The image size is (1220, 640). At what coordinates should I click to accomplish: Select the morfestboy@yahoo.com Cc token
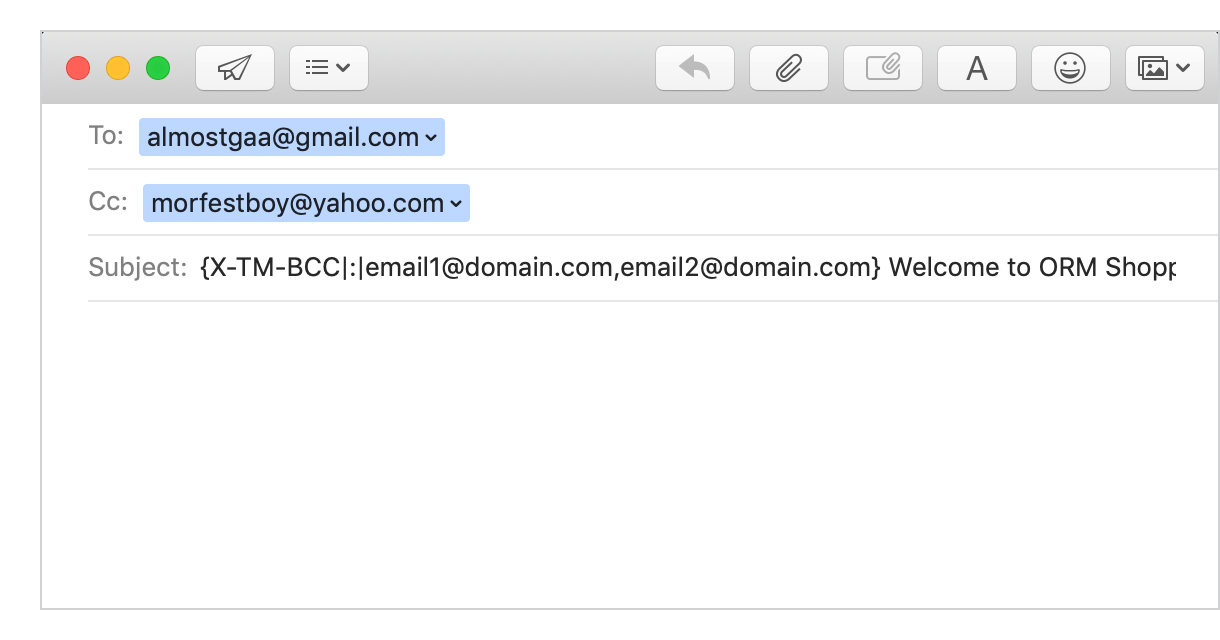click(296, 204)
